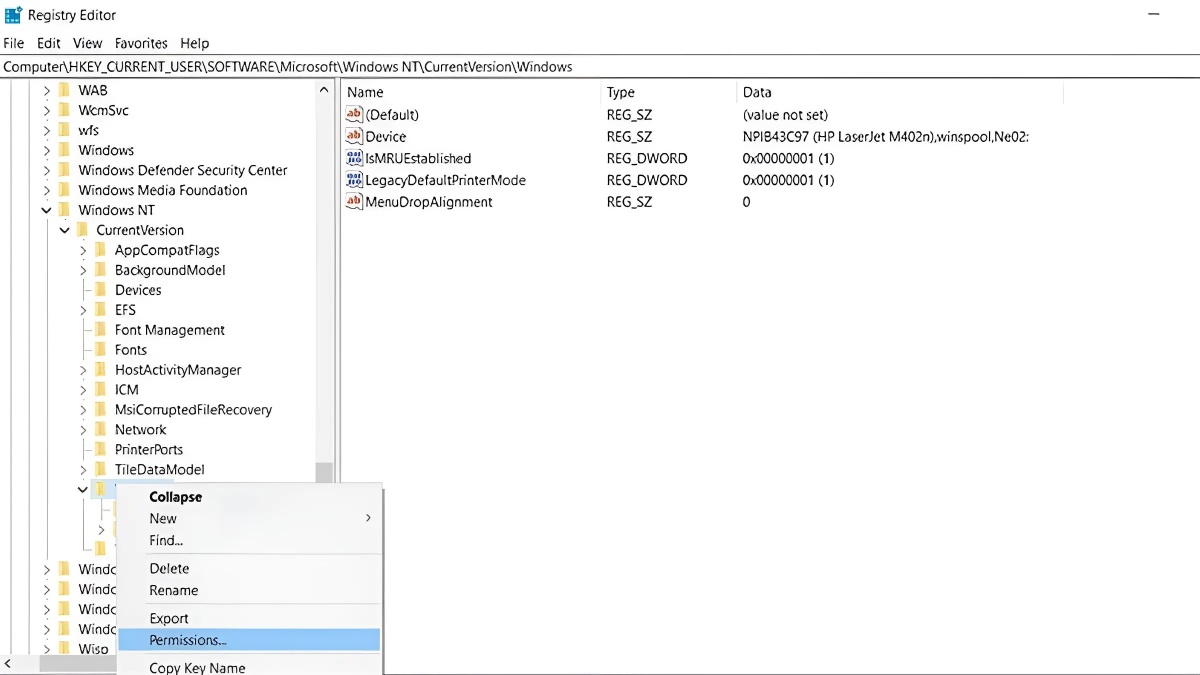Screen dimensions: 1200x675
Task: Collapse the CurrentVersion tree node
Action: coord(64,229)
